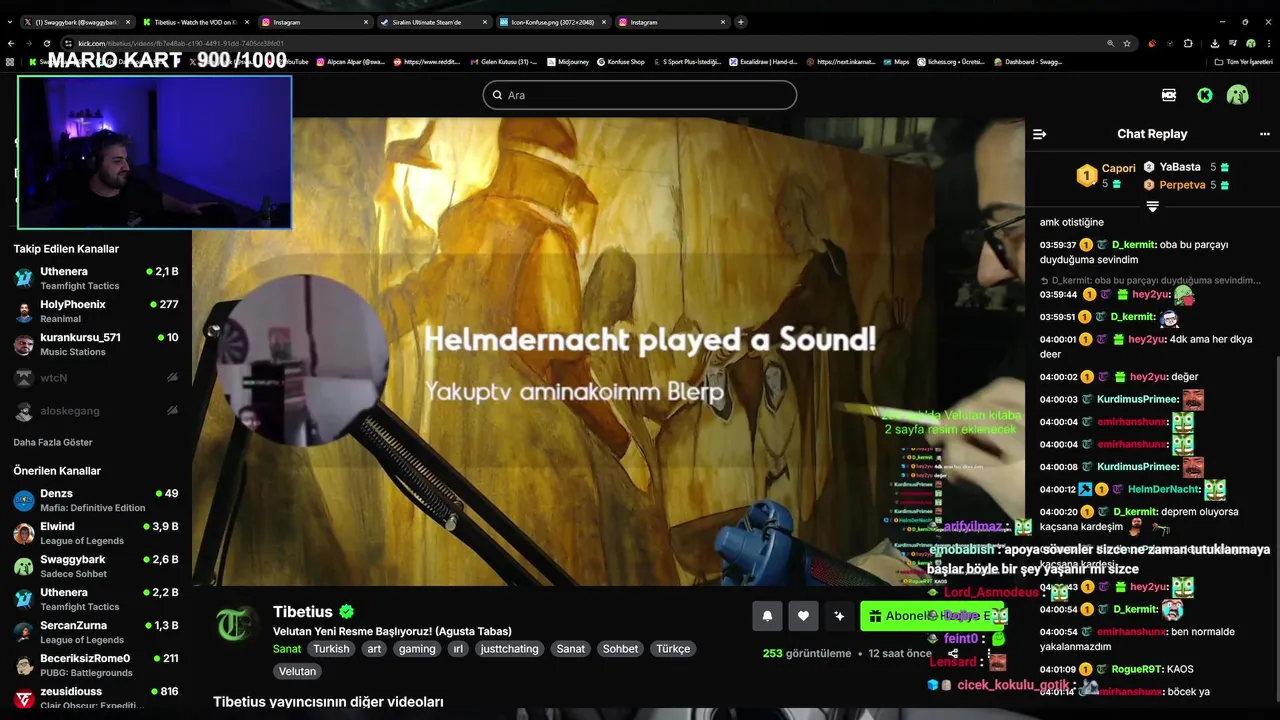
Task: Open Denzs recommended channel
Action: tap(96, 500)
